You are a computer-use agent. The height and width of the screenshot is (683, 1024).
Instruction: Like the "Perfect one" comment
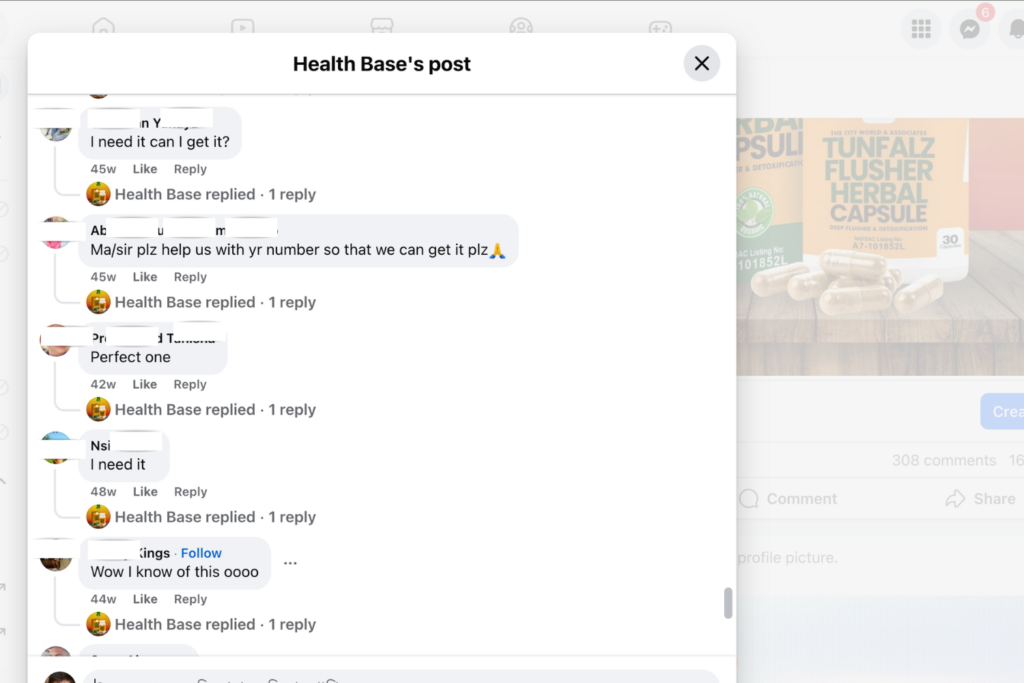tap(145, 385)
